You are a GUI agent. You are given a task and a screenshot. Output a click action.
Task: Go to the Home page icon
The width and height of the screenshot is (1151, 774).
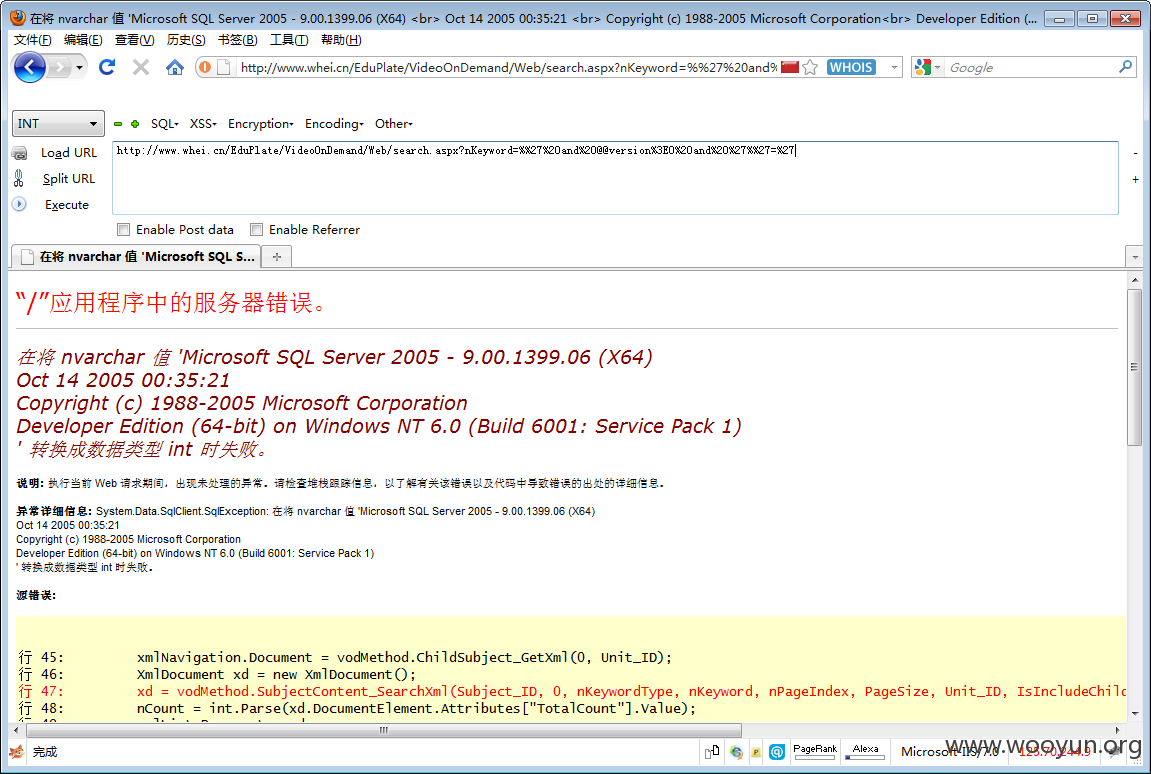[175, 68]
